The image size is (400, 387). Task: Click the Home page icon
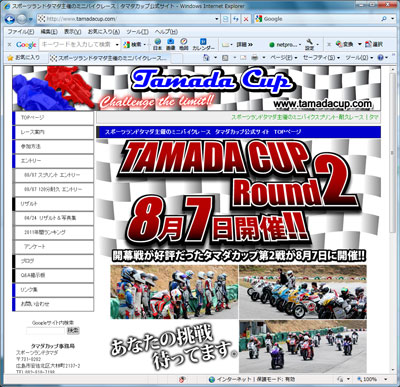point(206,58)
